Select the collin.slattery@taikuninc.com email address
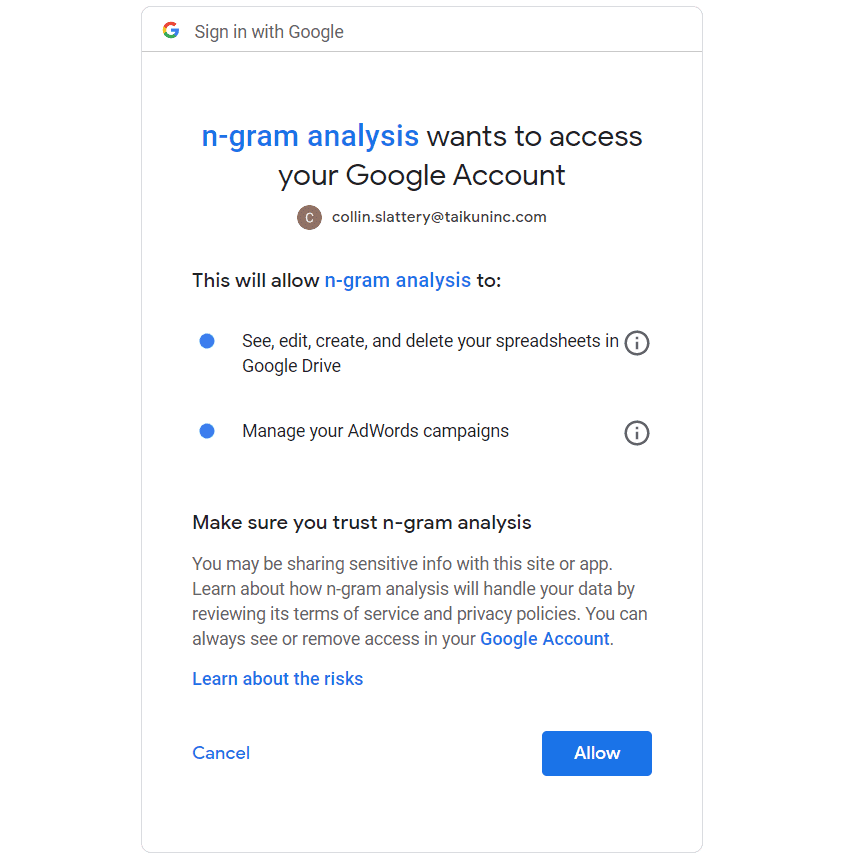Image resolution: width=851 pixels, height=860 pixels. [439, 217]
